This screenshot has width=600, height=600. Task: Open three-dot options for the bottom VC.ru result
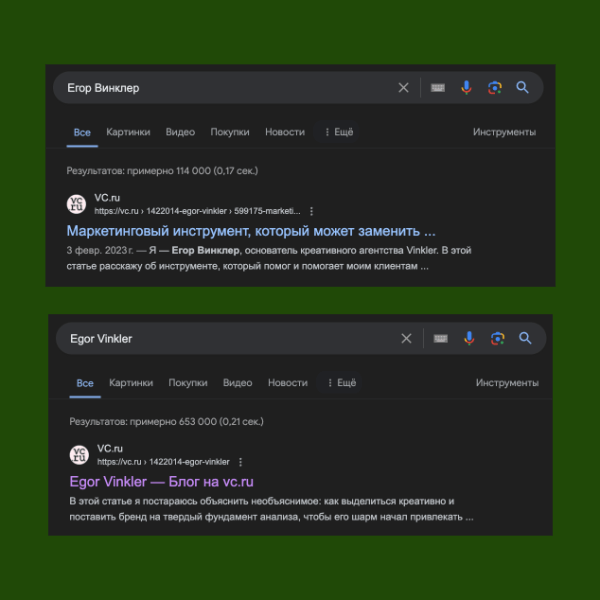click(241, 462)
